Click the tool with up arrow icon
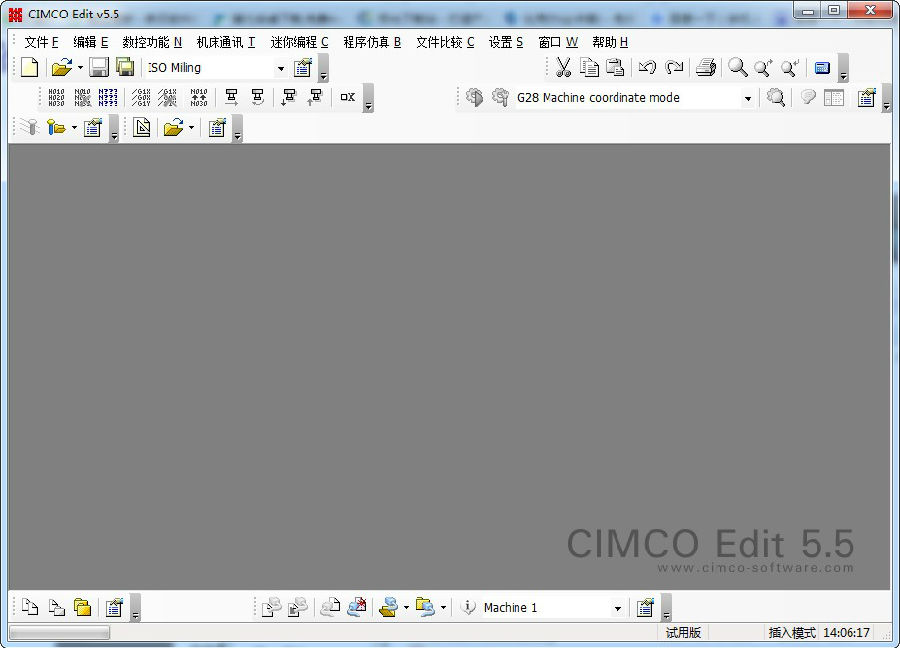 pyautogui.click(x=315, y=98)
